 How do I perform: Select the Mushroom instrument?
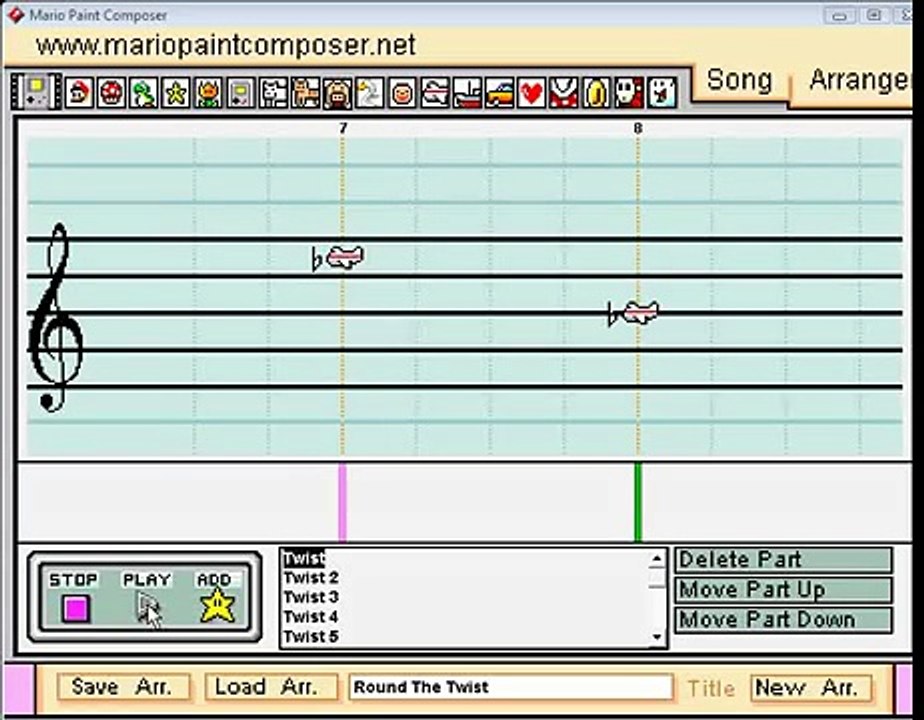[x=111, y=93]
